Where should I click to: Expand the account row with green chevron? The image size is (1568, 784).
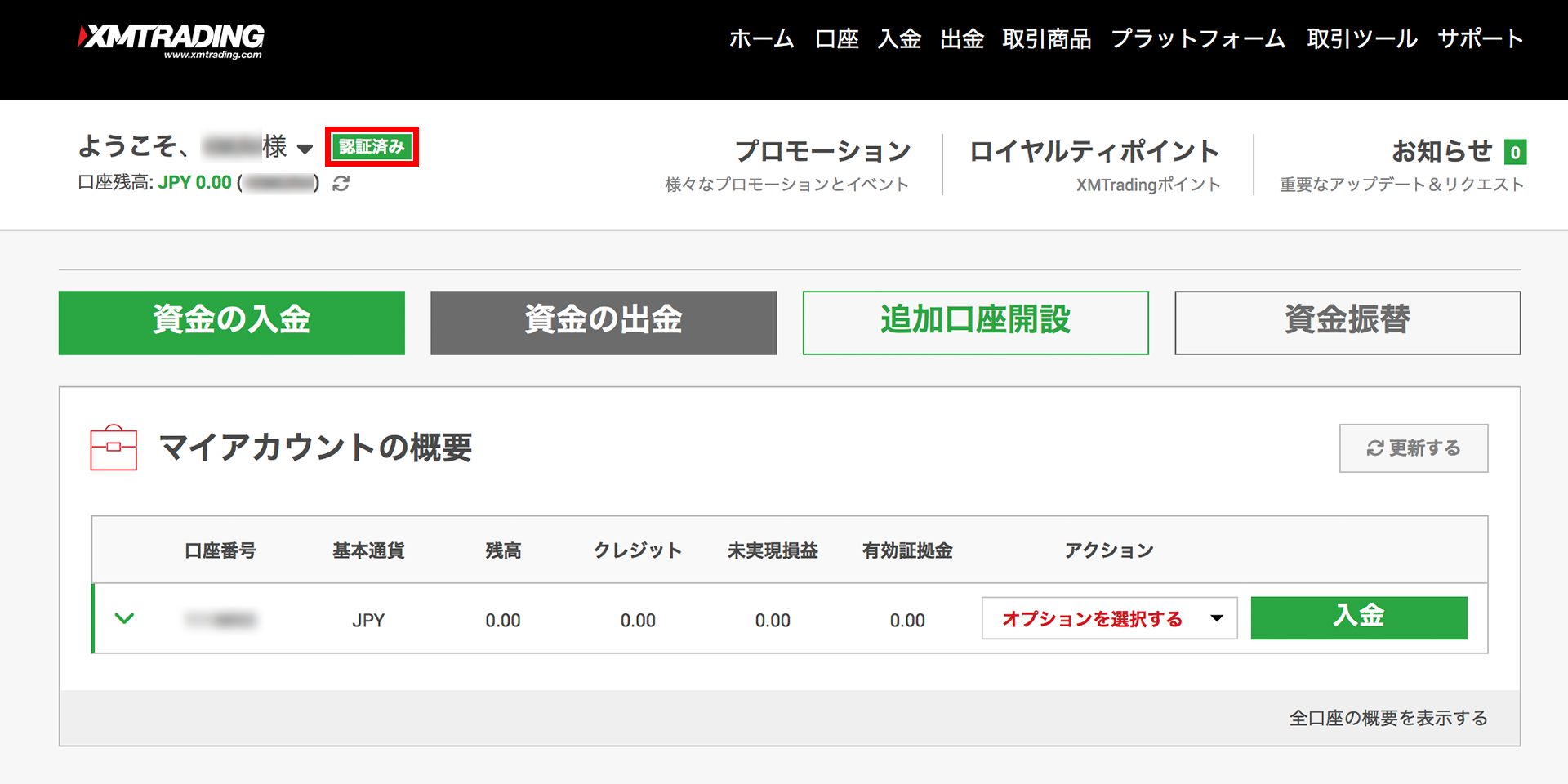[x=124, y=618]
